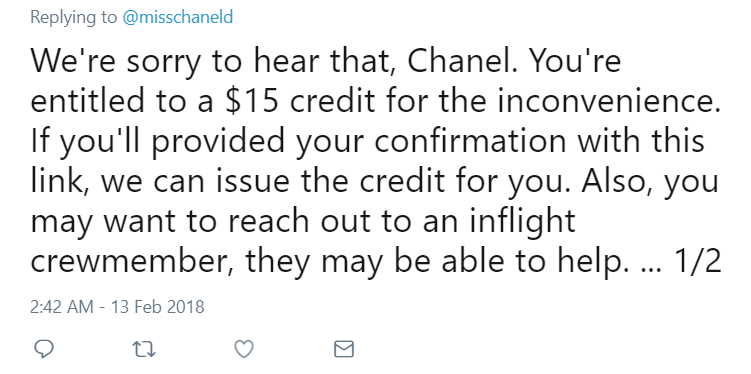
Task: Open the @misschaneld profile link
Action: pyautogui.click(x=178, y=17)
